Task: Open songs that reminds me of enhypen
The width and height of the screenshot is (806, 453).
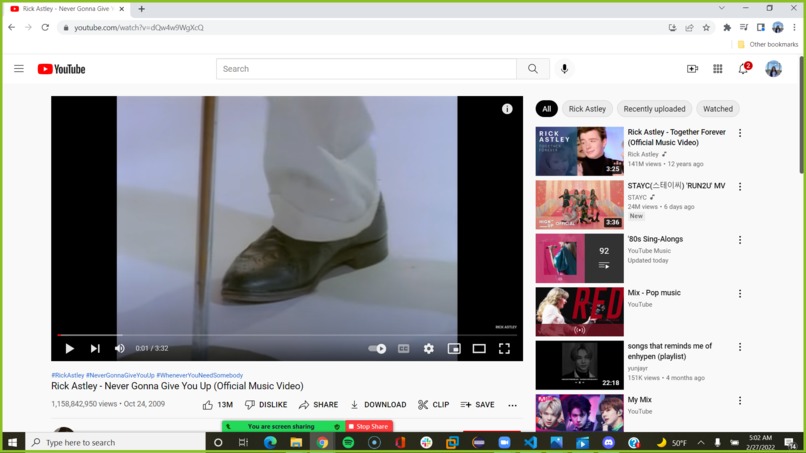Action: pyautogui.click(x=670, y=351)
